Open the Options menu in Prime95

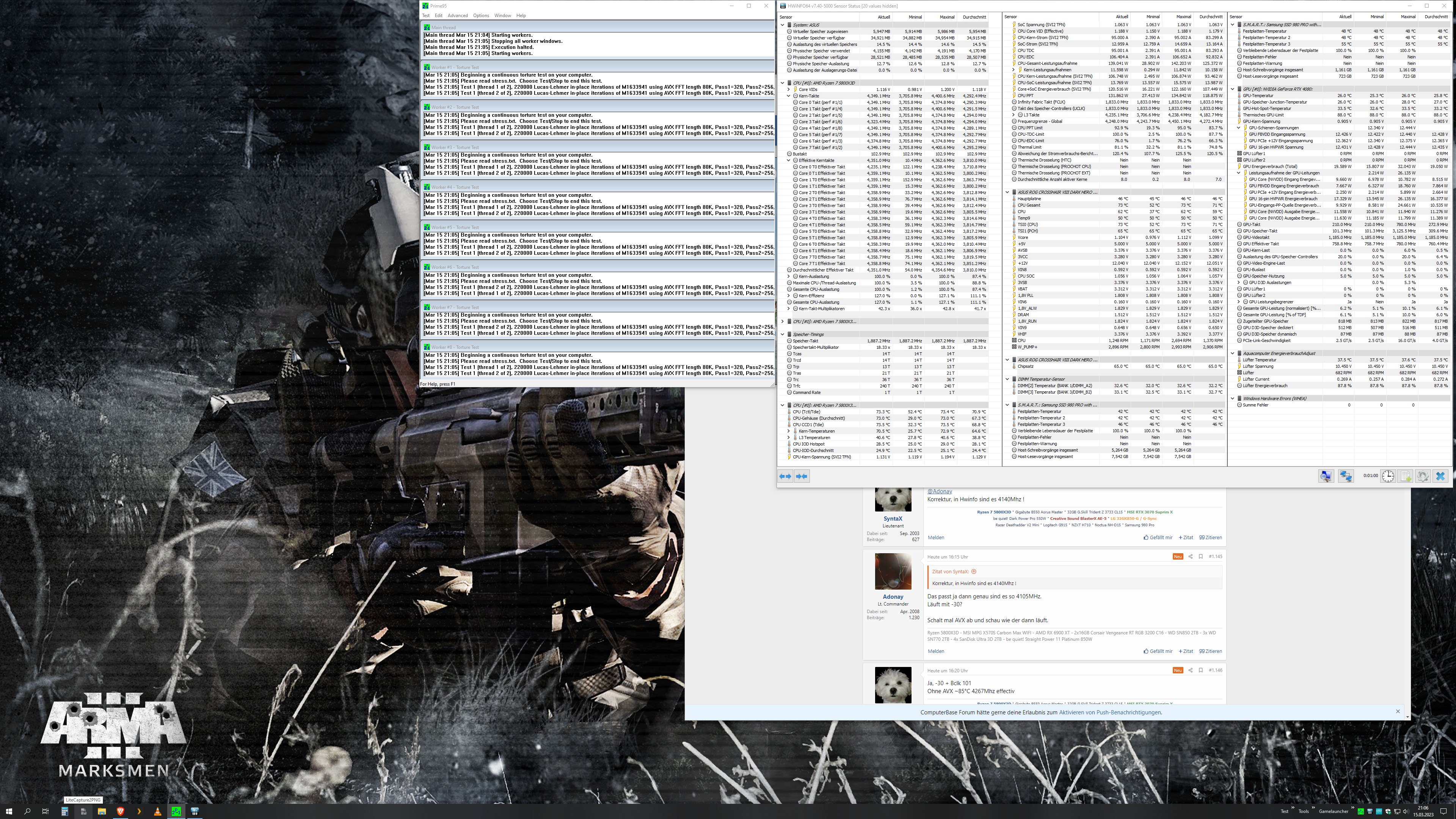pyautogui.click(x=481, y=15)
